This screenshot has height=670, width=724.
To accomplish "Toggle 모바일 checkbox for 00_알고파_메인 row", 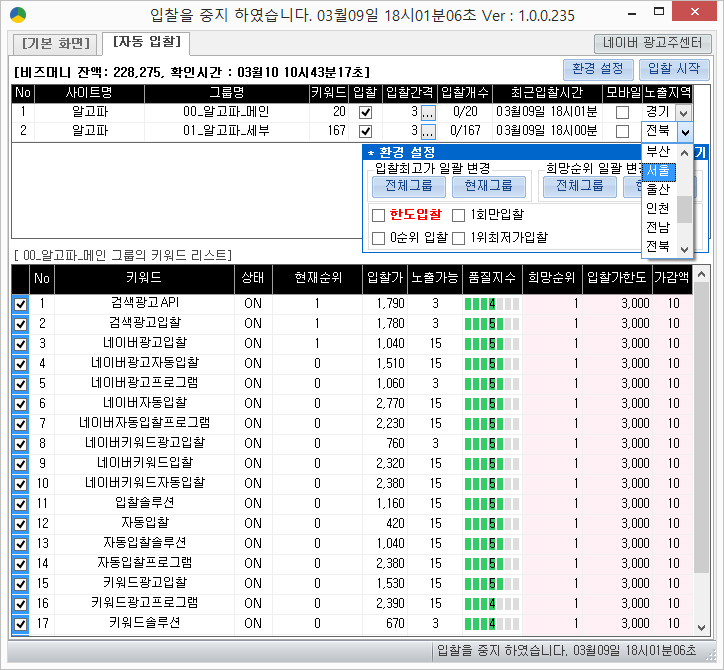I will point(622,112).
